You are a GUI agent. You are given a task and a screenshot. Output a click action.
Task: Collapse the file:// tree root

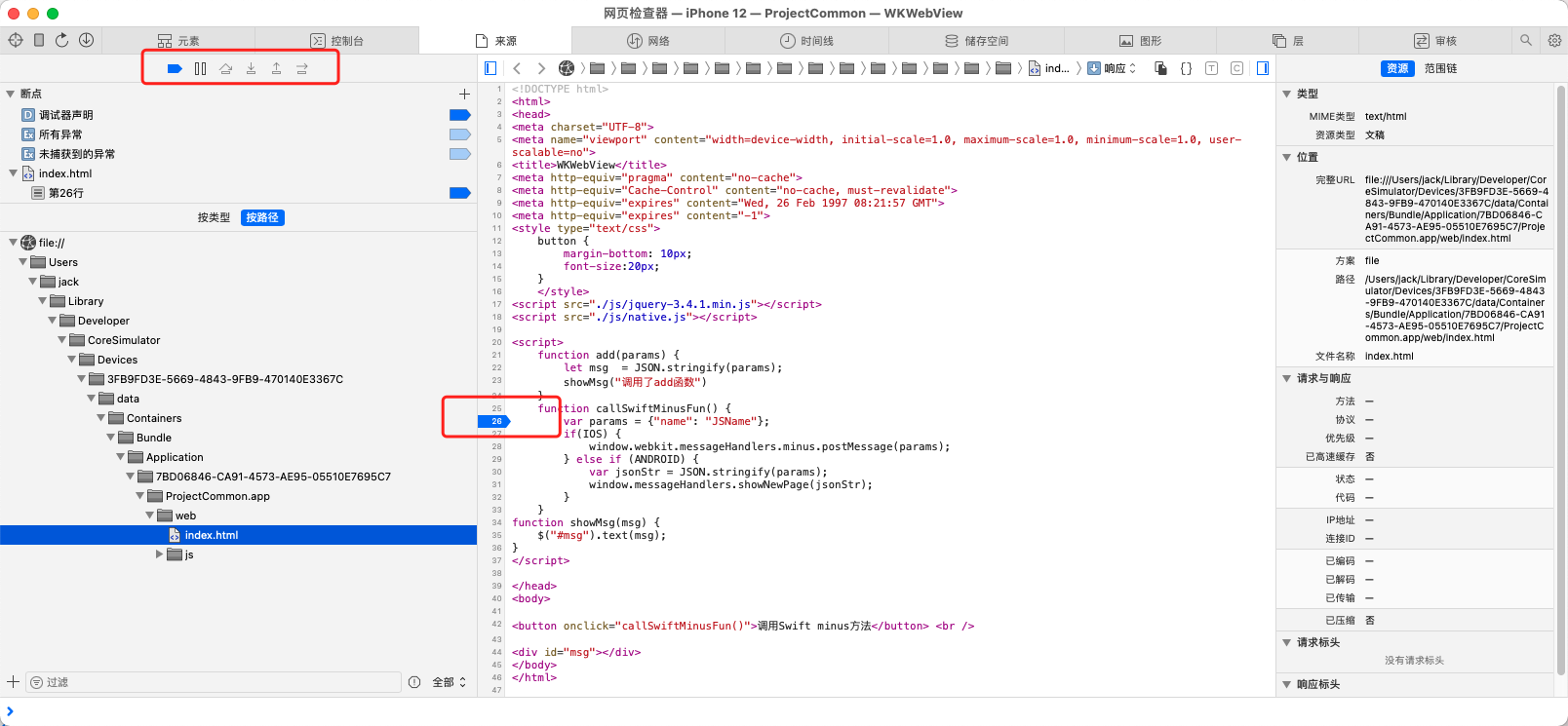coord(13,243)
